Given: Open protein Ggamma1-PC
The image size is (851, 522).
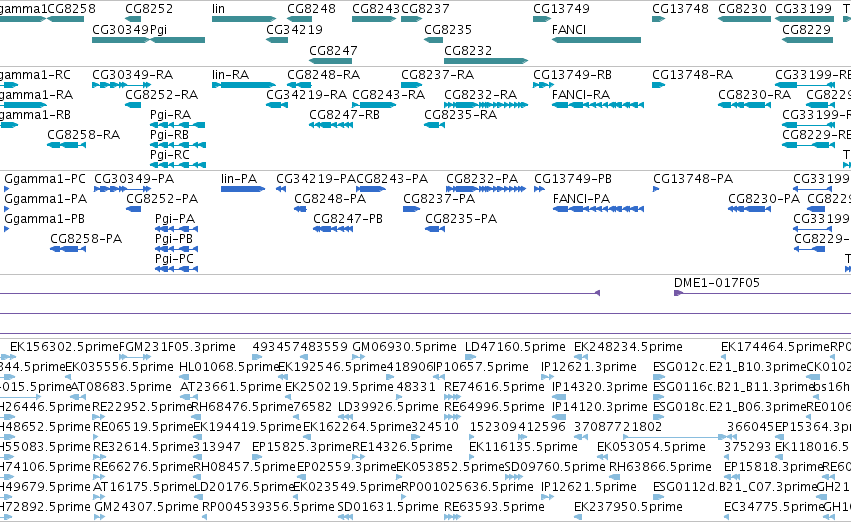Looking at the screenshot, I should (x=7, y=189).
